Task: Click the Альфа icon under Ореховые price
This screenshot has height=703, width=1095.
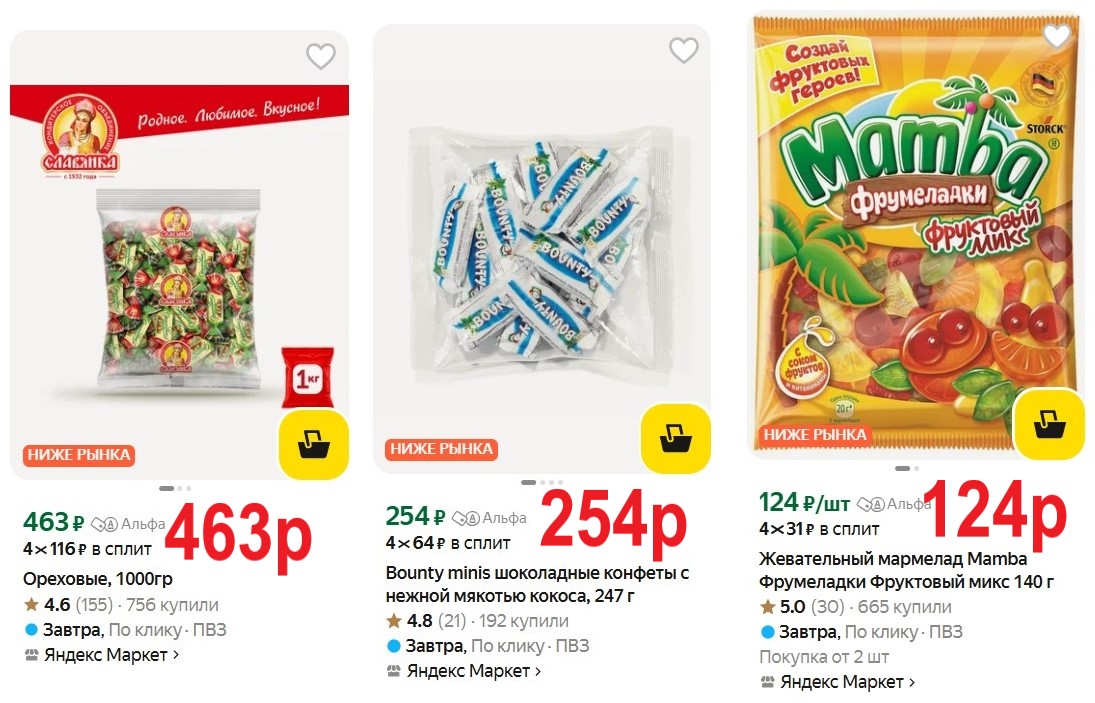Action: [105, 524]
